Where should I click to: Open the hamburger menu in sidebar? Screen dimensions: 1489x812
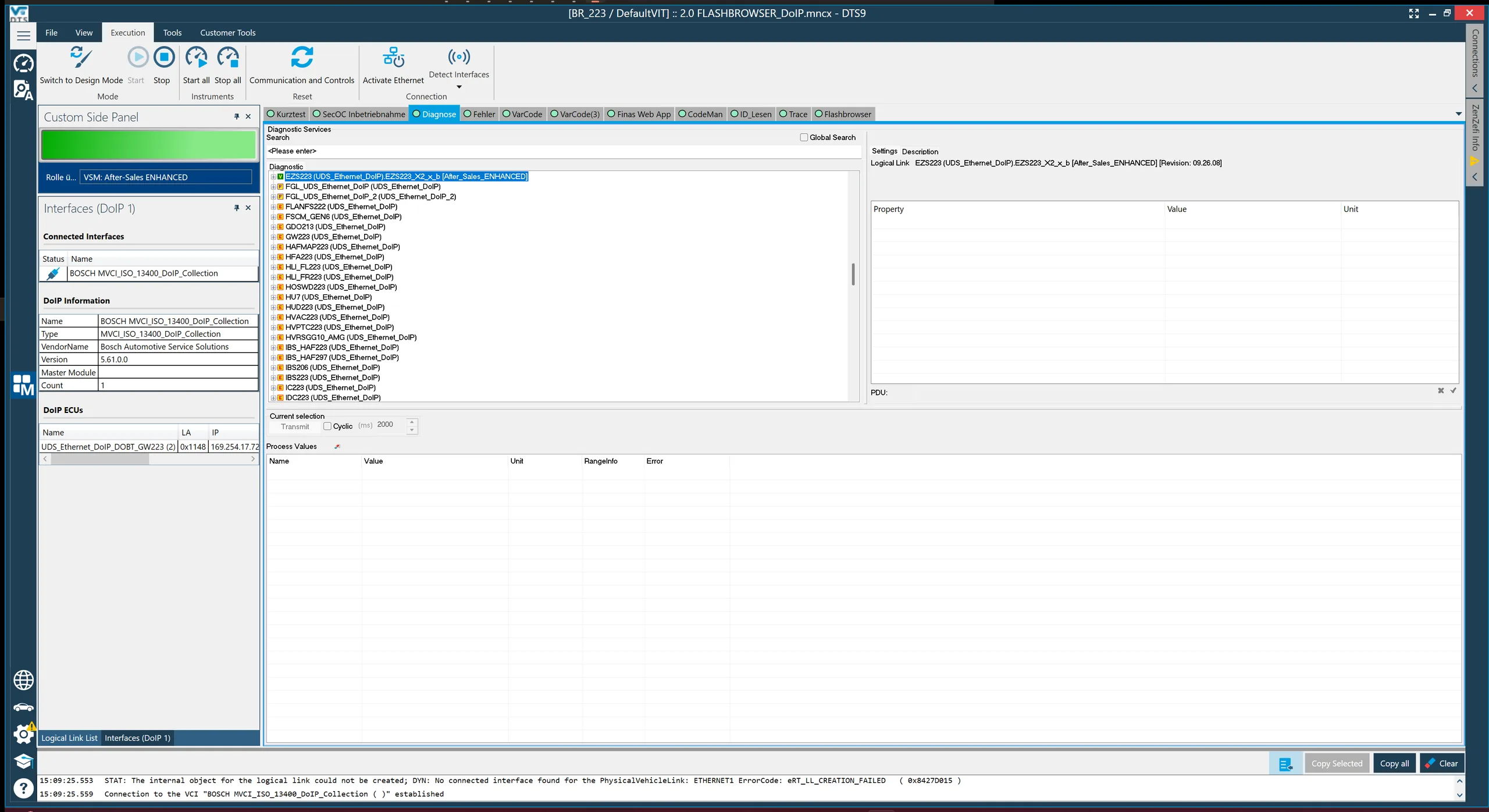pos(23,36)
